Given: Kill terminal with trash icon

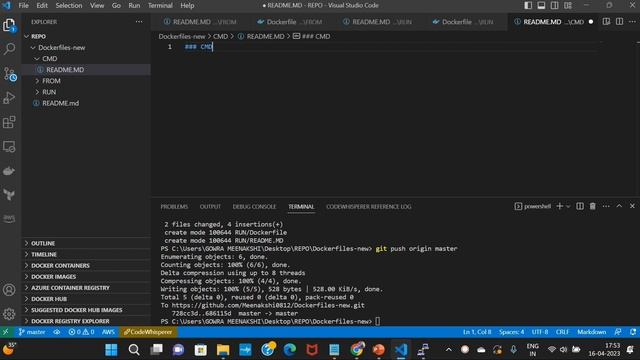Looking at the screenshot, I should pyautogui.click(x=593, y=206).
